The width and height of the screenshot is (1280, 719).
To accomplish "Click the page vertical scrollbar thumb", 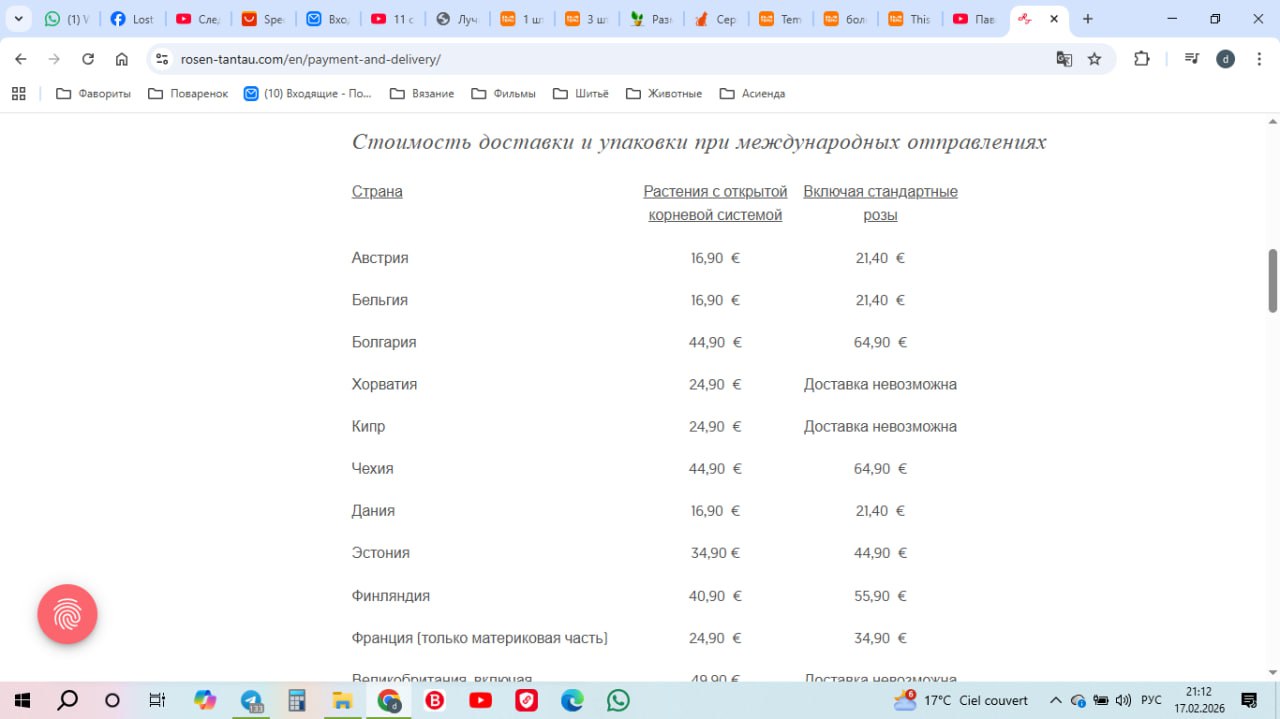I will point(1273,280).
